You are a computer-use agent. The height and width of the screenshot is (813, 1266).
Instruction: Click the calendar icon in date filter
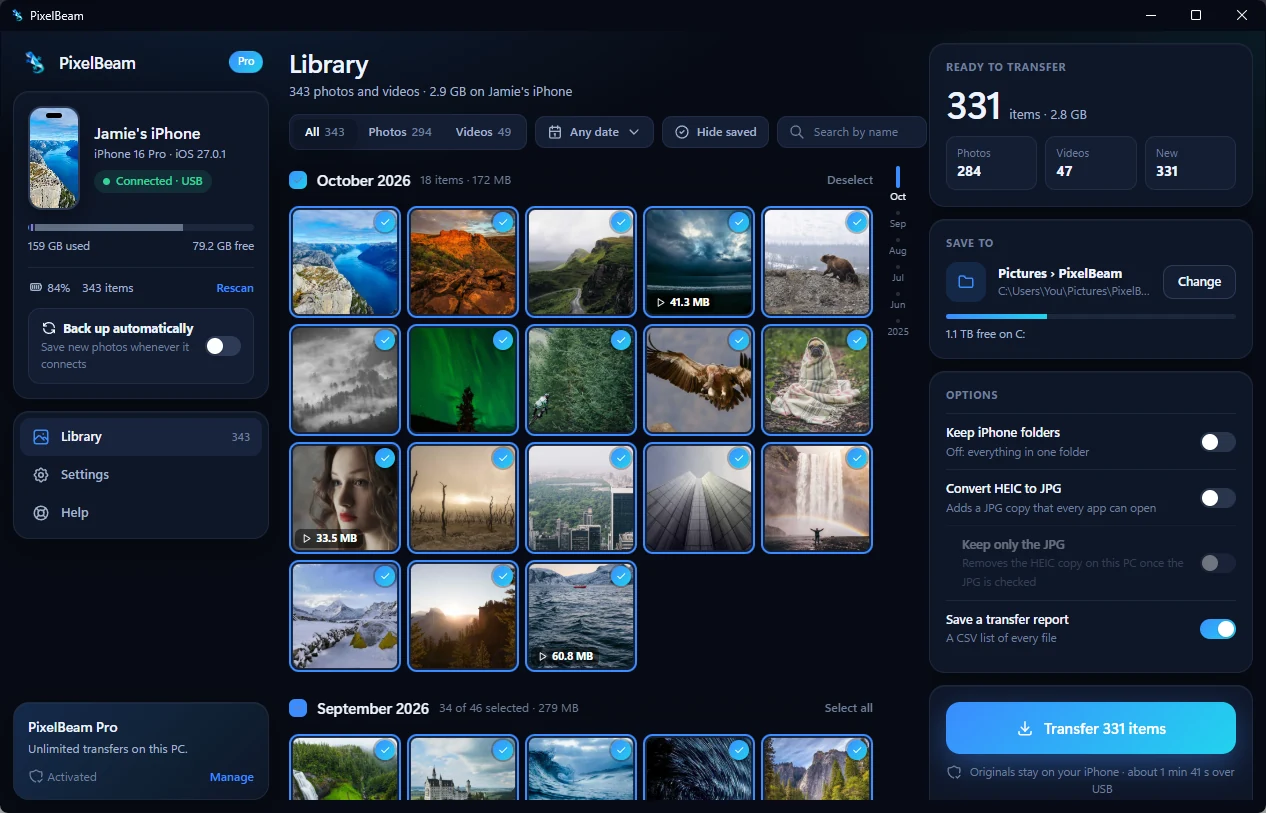(x=555, y=132)
